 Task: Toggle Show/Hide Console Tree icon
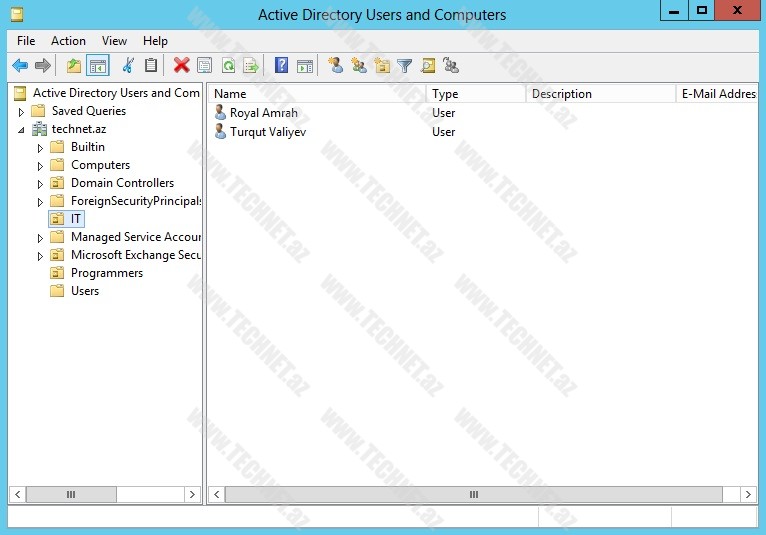pyautogui.click(x=98, y=66)
